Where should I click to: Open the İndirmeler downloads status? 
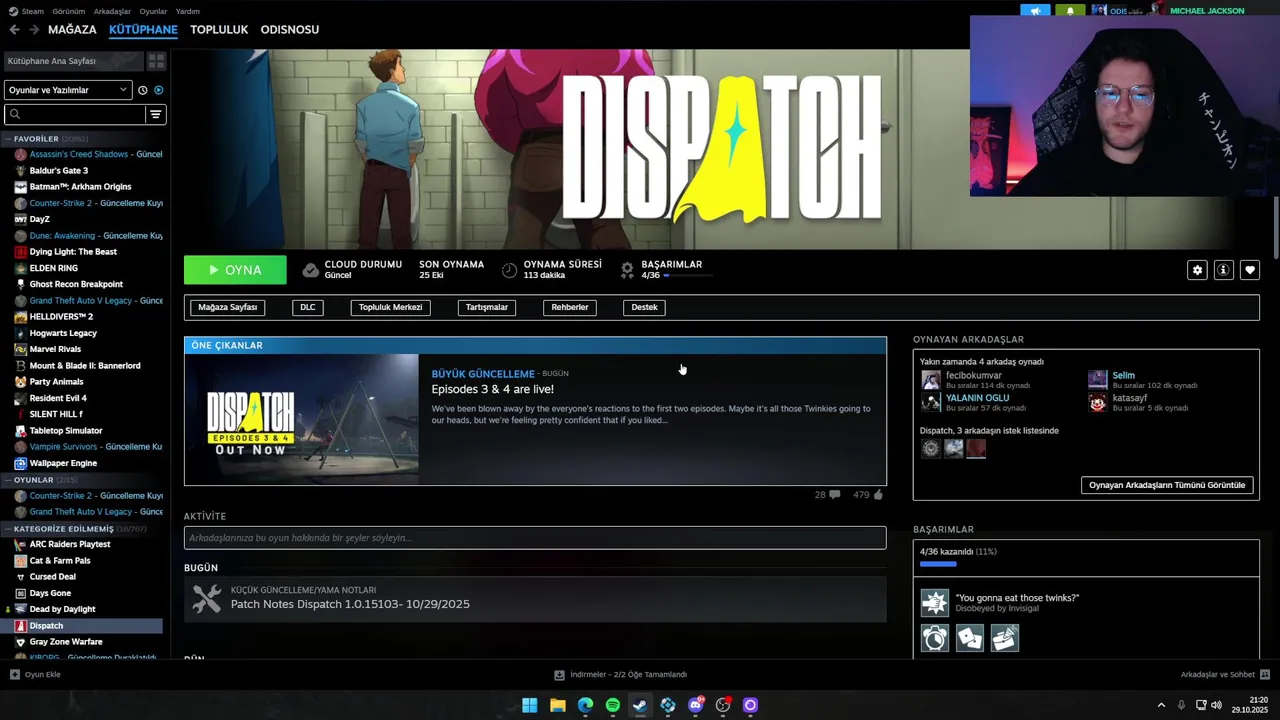[x=621, y=675]
